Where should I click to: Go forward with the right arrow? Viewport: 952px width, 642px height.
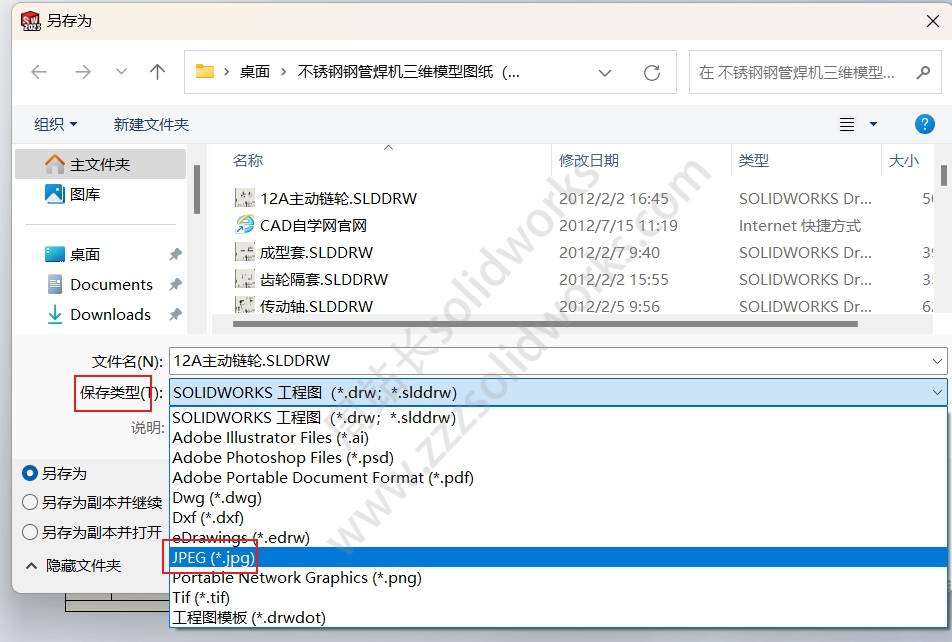pos(83,72)
